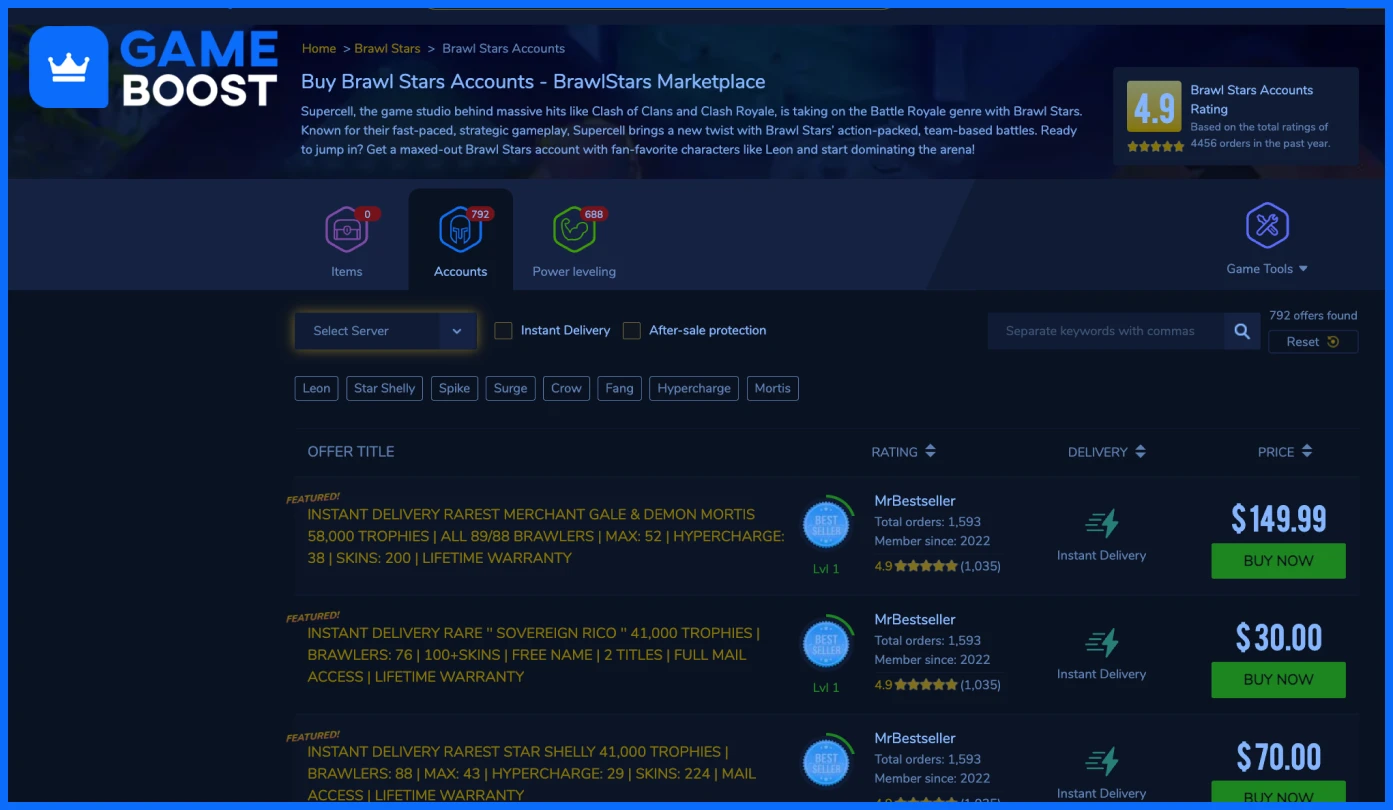Click the $30.00 price
This screenshot has width=1393, height=810.
tap(1278, 638)
